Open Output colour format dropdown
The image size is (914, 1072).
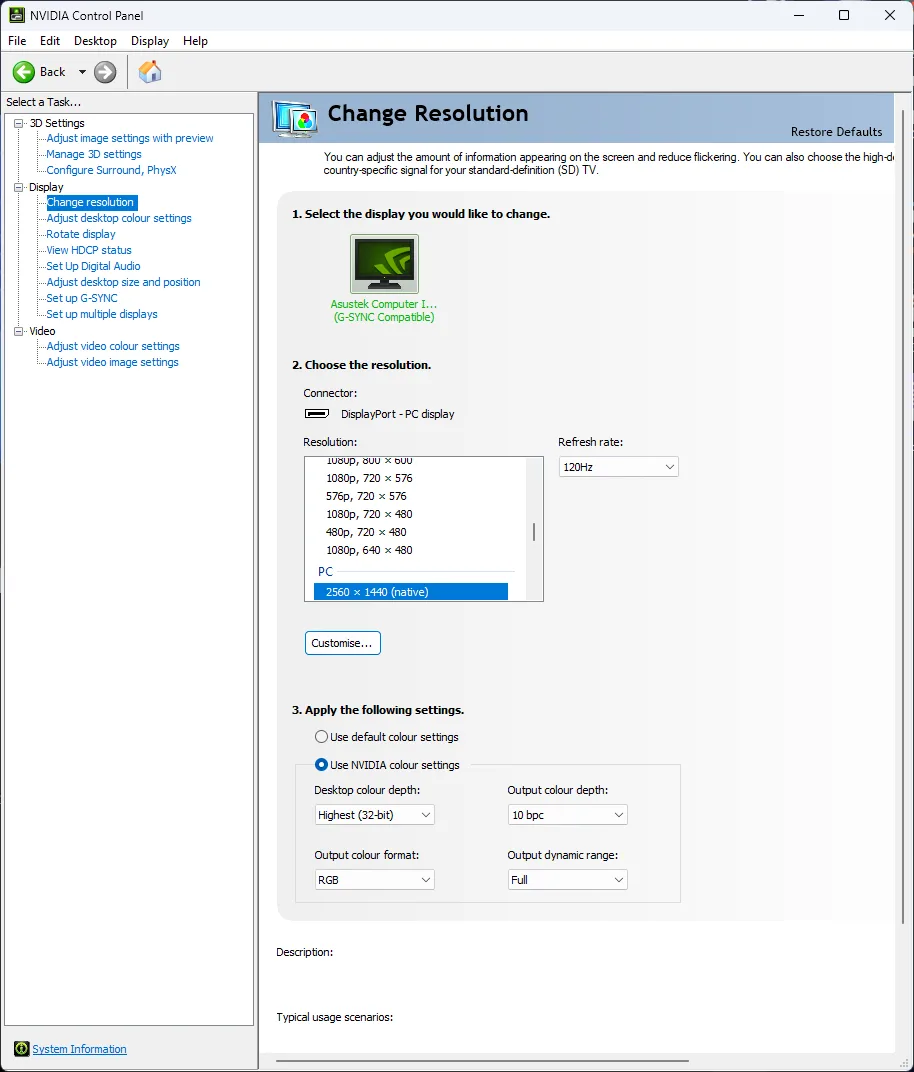click(375, 880)
